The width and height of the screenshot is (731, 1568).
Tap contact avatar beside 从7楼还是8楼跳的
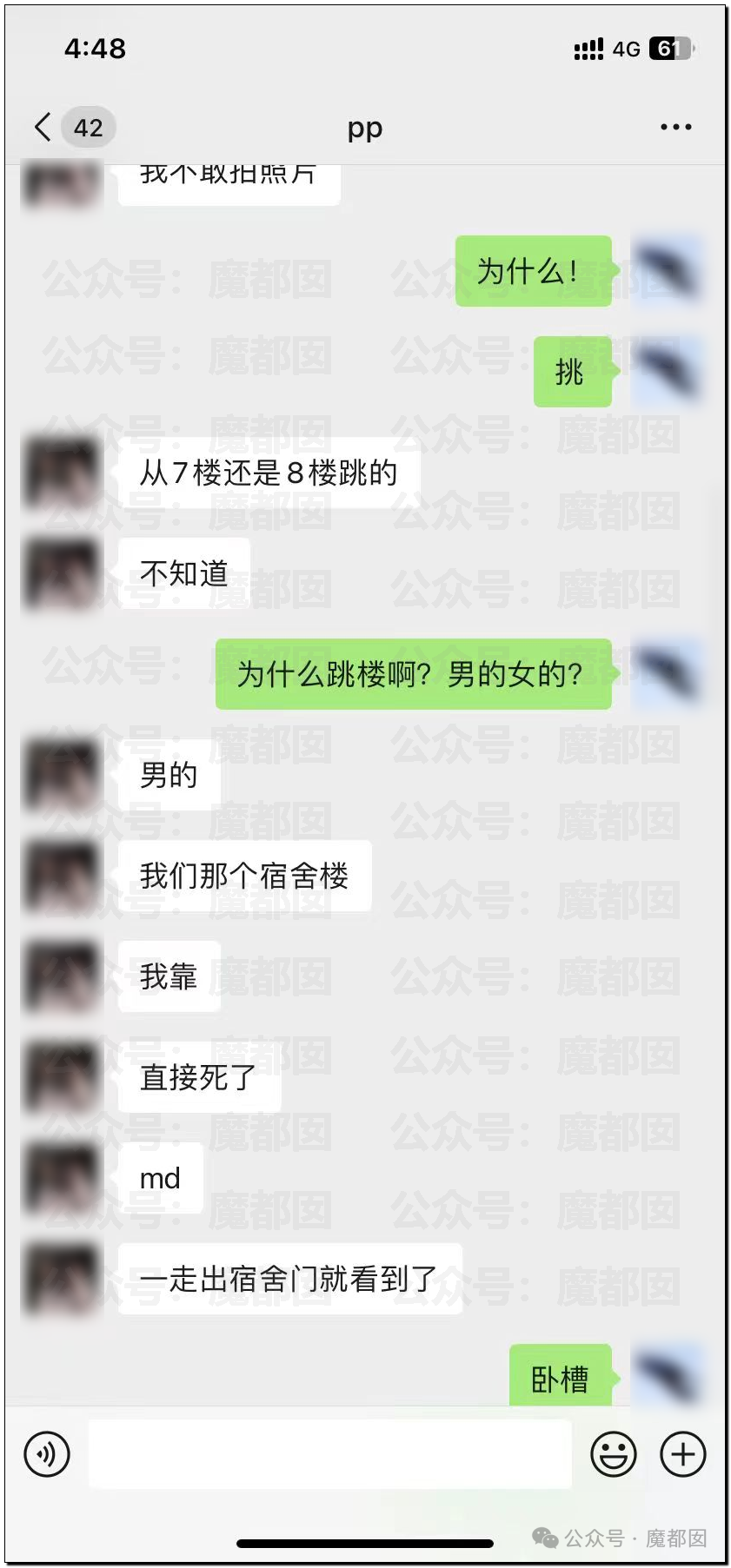(62, 473)
